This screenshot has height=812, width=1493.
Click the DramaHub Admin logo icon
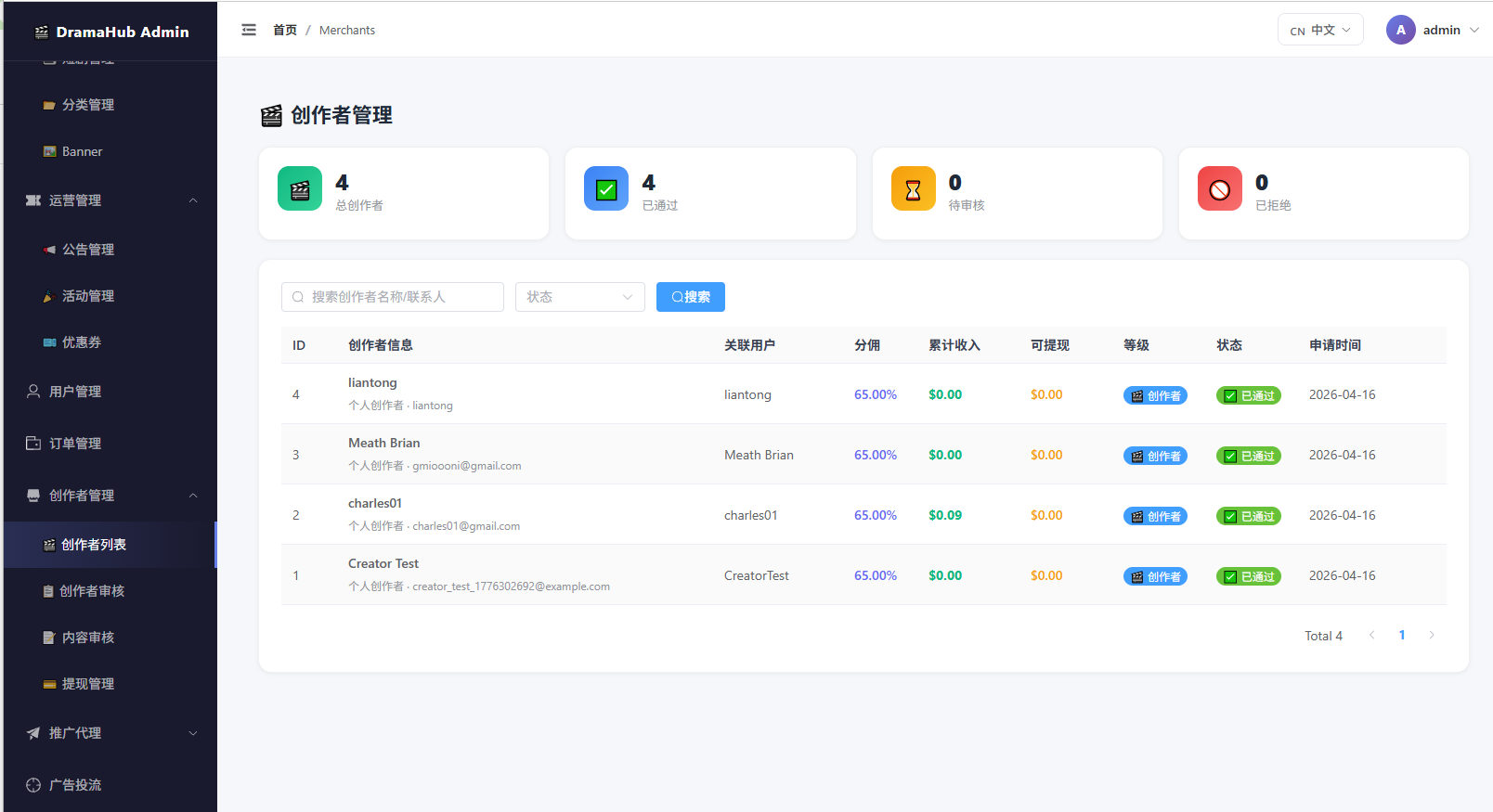42,32
